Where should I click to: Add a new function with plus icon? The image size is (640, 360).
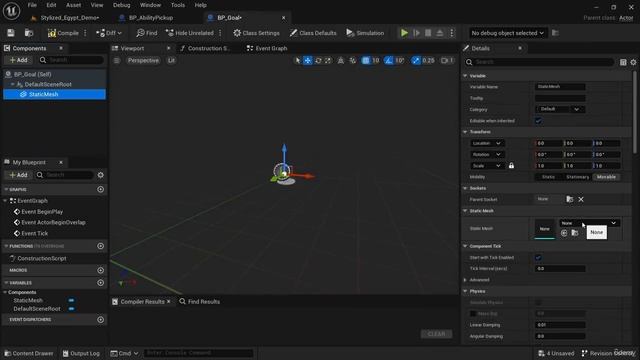pos(100,246)
